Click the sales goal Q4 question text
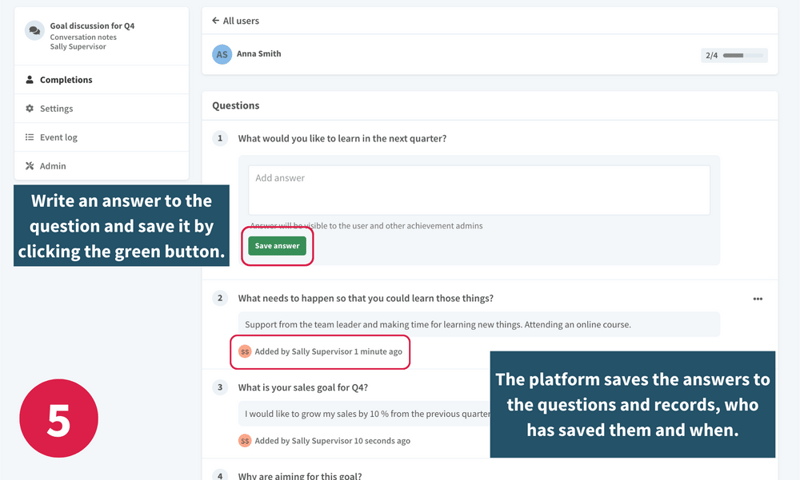Image resolution: width=800 pixels, height=480 pixels. 303,388
